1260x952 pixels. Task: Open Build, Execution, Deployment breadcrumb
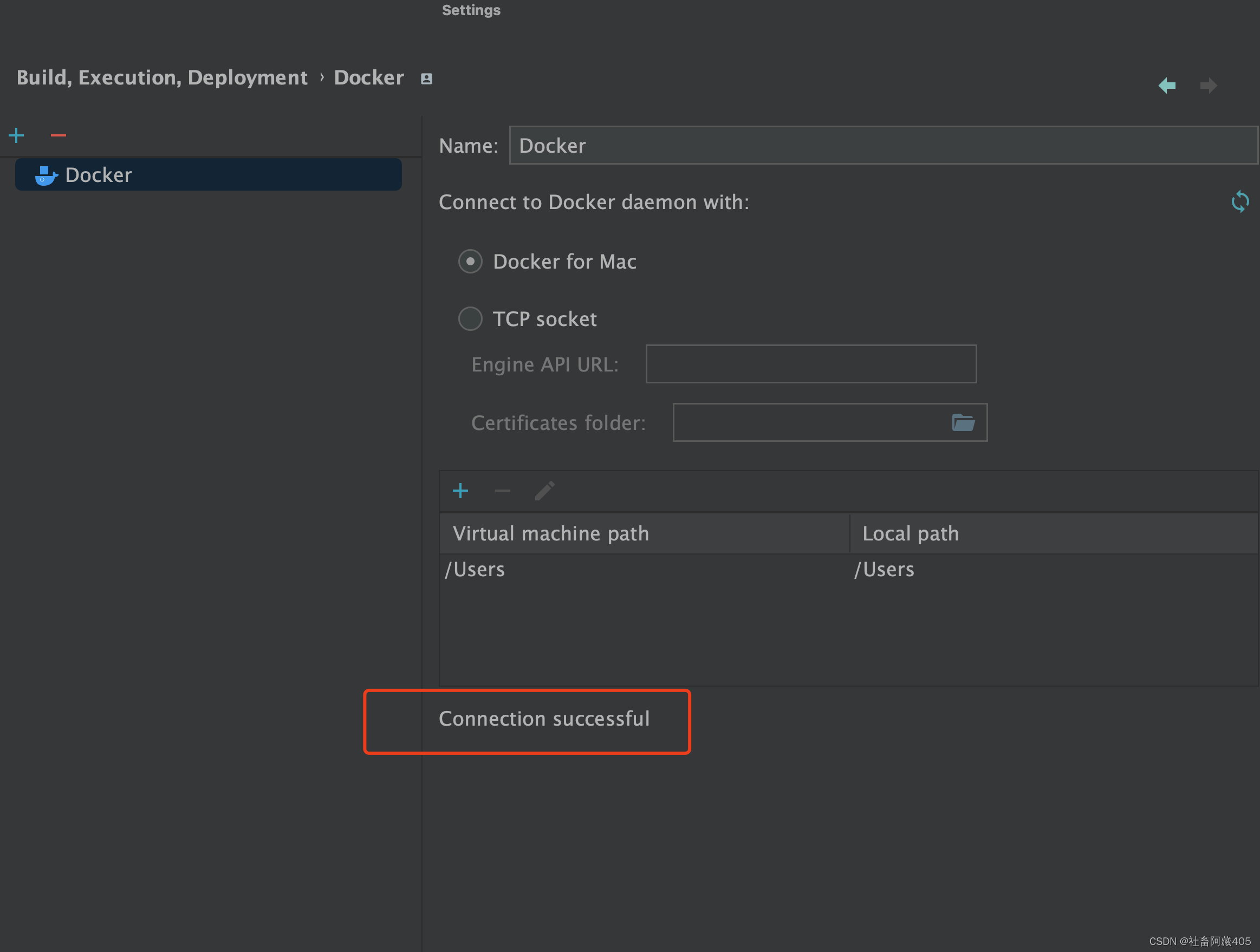(161, 77)
